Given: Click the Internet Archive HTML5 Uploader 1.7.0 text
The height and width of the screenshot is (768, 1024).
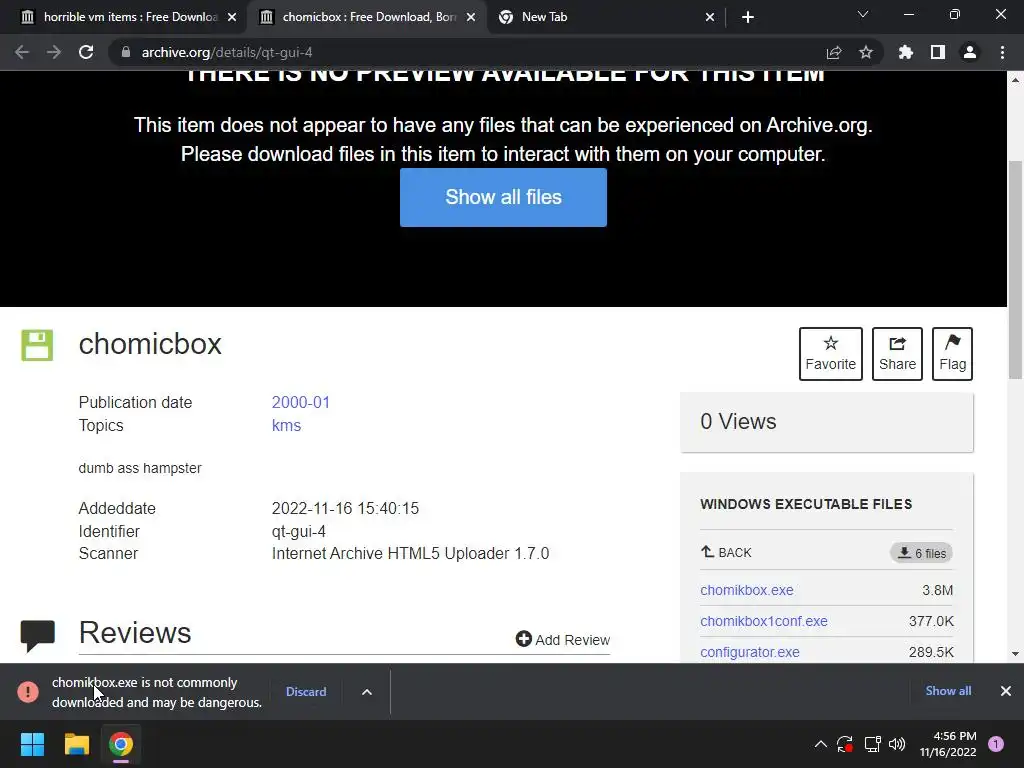Looking at the screenshot, I should click(x=410, y=554).
